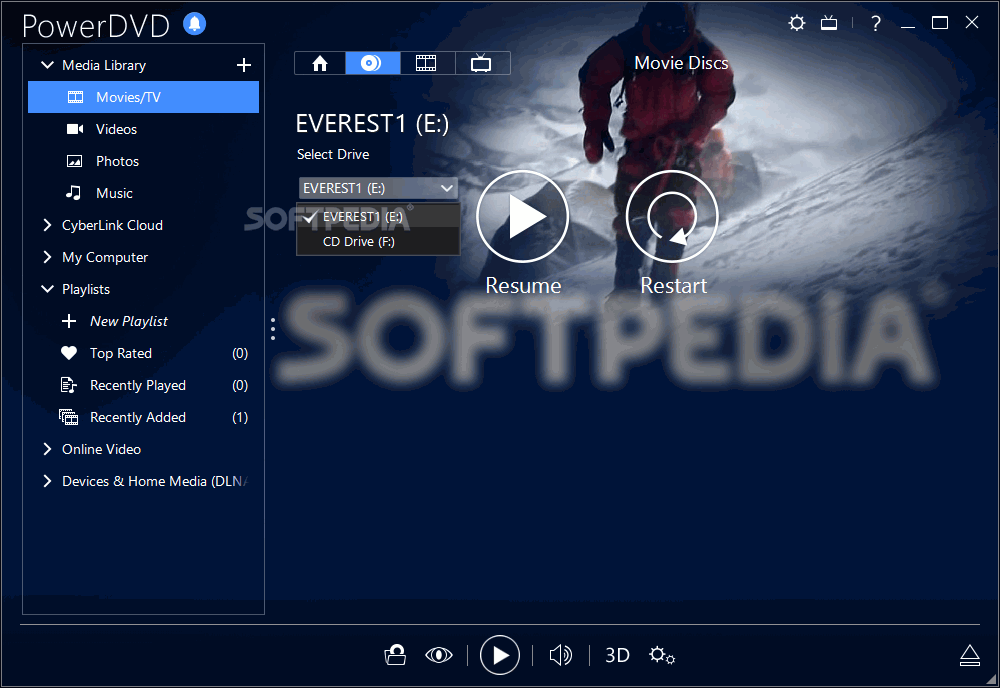Toggle the TrueTheater eye icon

[x=439, y=655]
